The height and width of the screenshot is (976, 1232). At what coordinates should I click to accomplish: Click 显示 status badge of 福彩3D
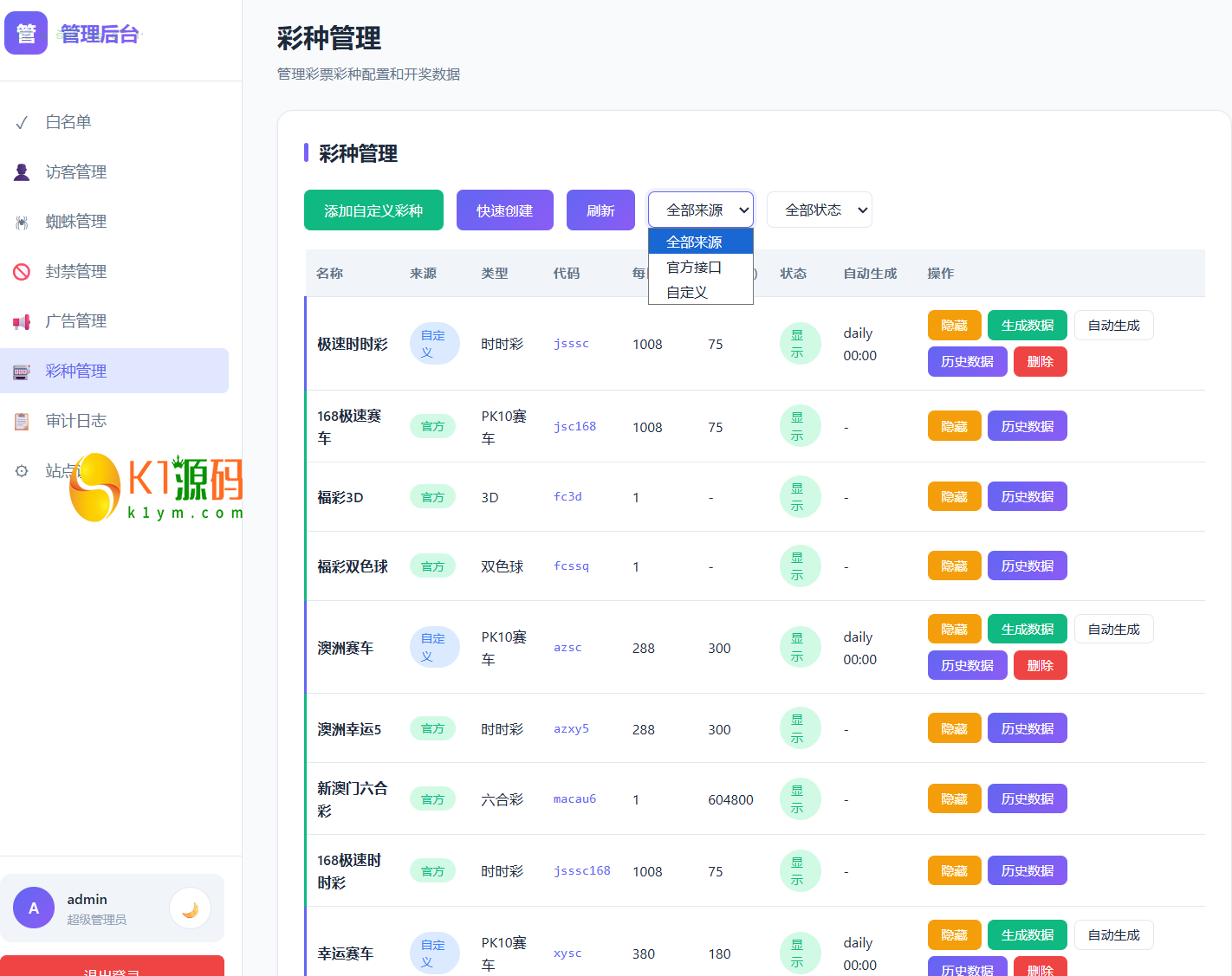(x=800, y=497)
